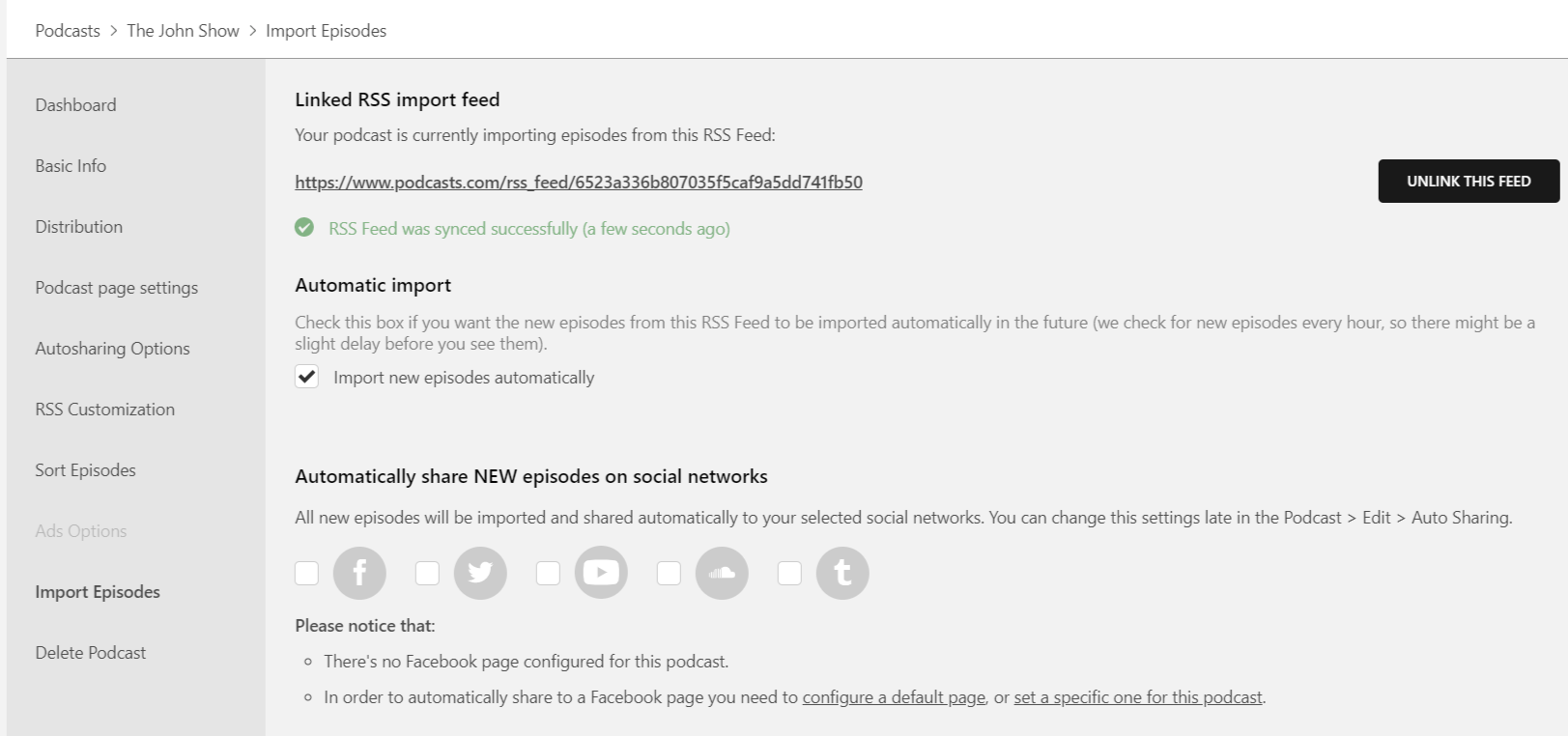
Task: Open the linked RSS feed URL
Action: pyautogui.click(x=579, y=182)
